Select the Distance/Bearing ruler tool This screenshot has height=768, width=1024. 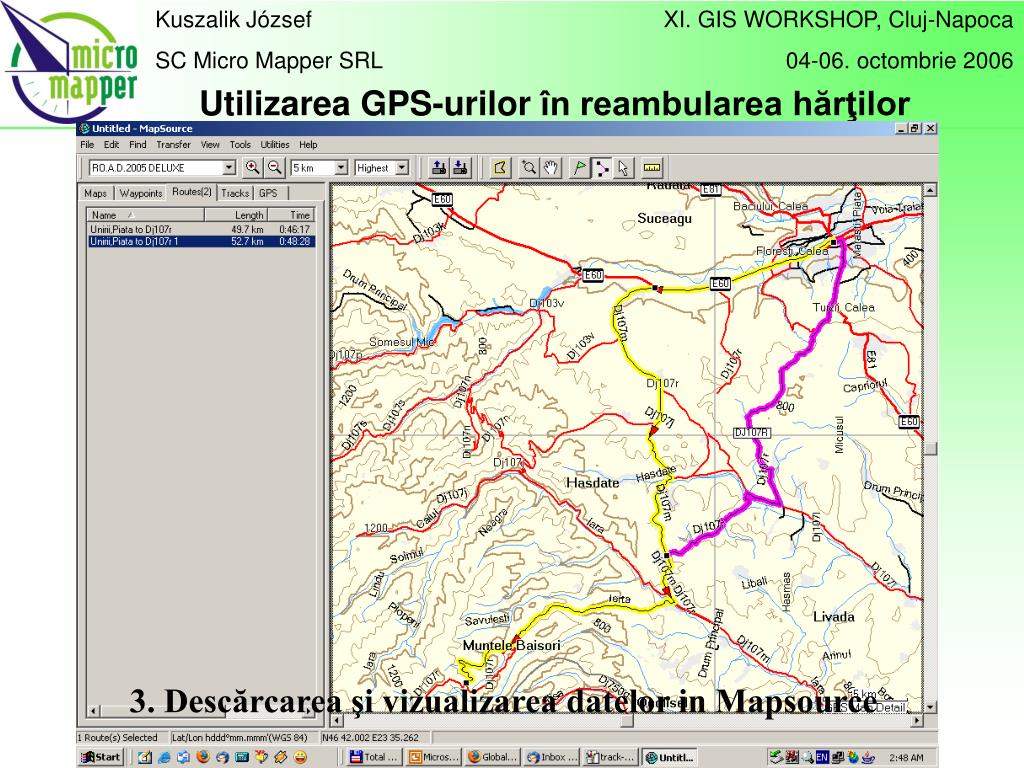pos(652,168)
